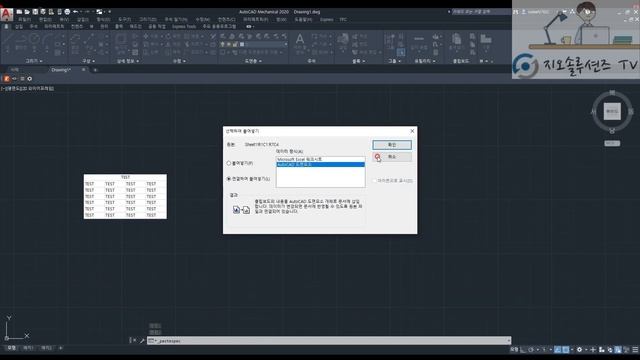Expand the 유틸리티 (Utilities) panel flyout

425,61
